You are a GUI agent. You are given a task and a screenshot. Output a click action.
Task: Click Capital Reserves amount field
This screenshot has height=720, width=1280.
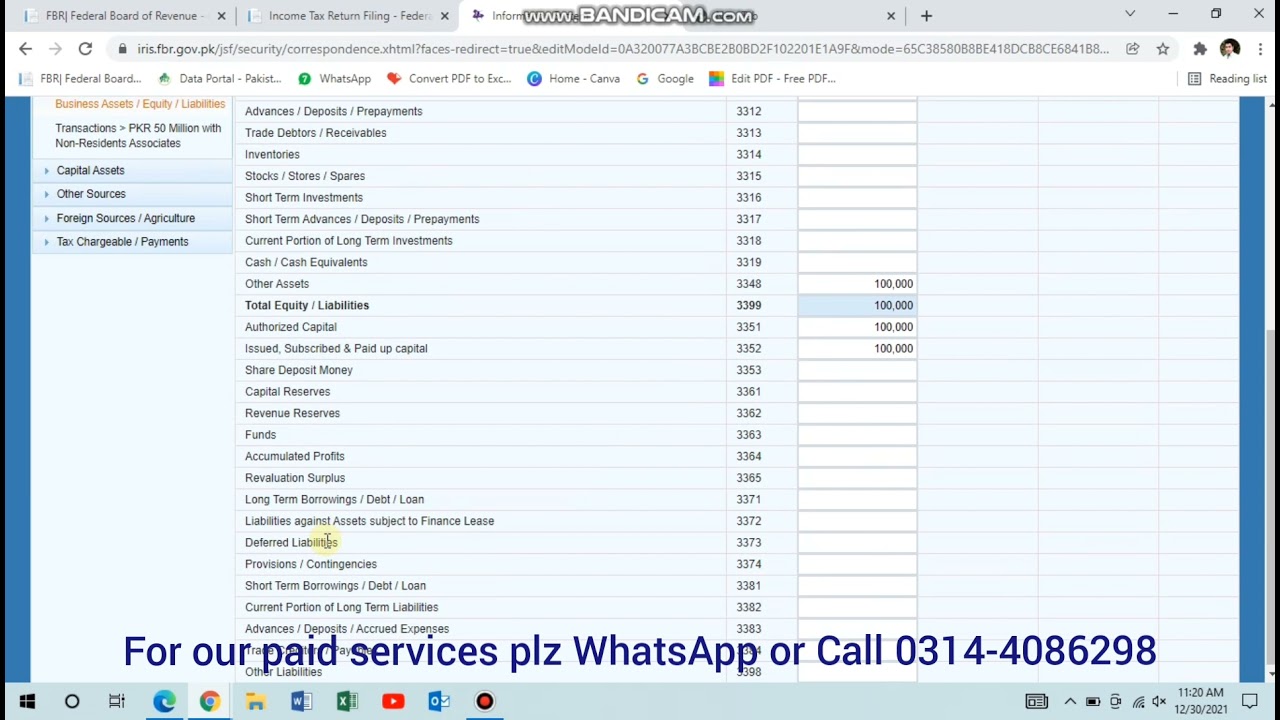tap(857, 392)
